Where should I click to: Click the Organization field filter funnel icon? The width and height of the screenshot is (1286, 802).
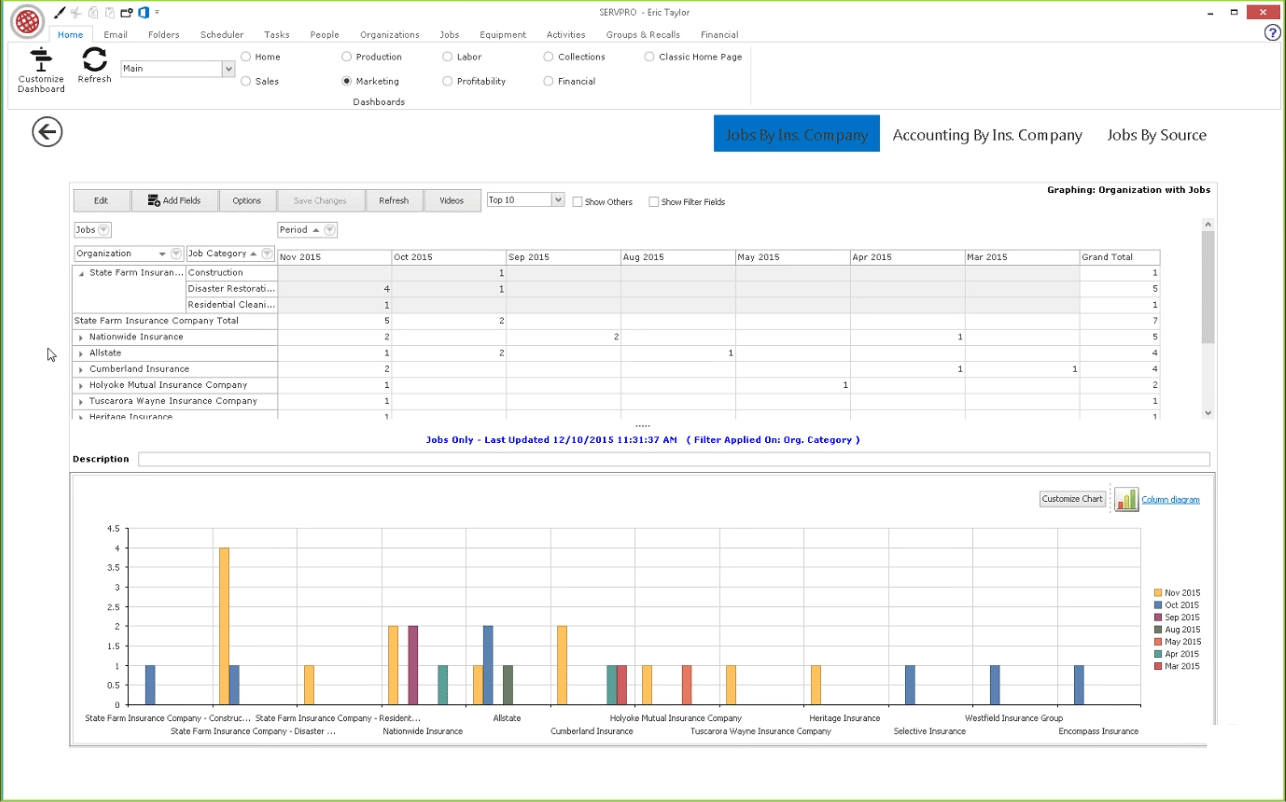(176, 254)
